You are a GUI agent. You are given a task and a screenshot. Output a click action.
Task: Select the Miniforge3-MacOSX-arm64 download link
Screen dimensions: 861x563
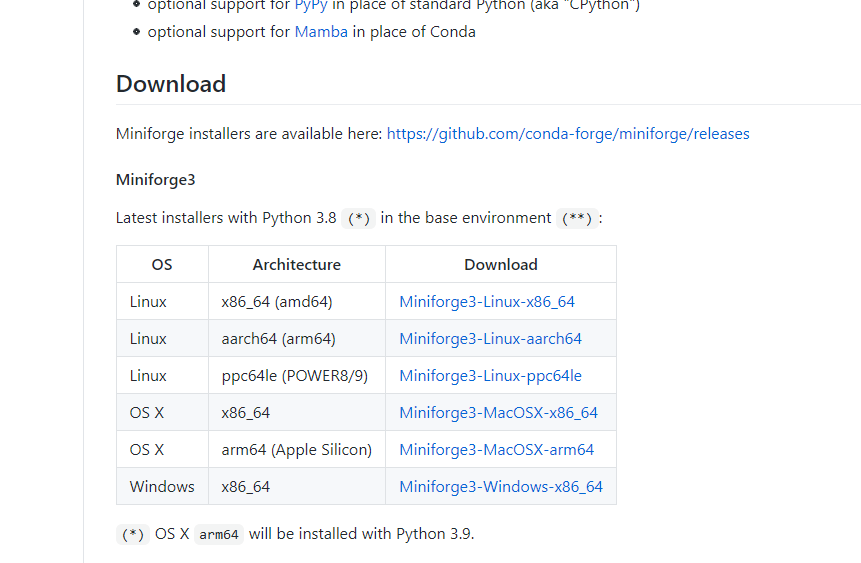coord(496,450)
